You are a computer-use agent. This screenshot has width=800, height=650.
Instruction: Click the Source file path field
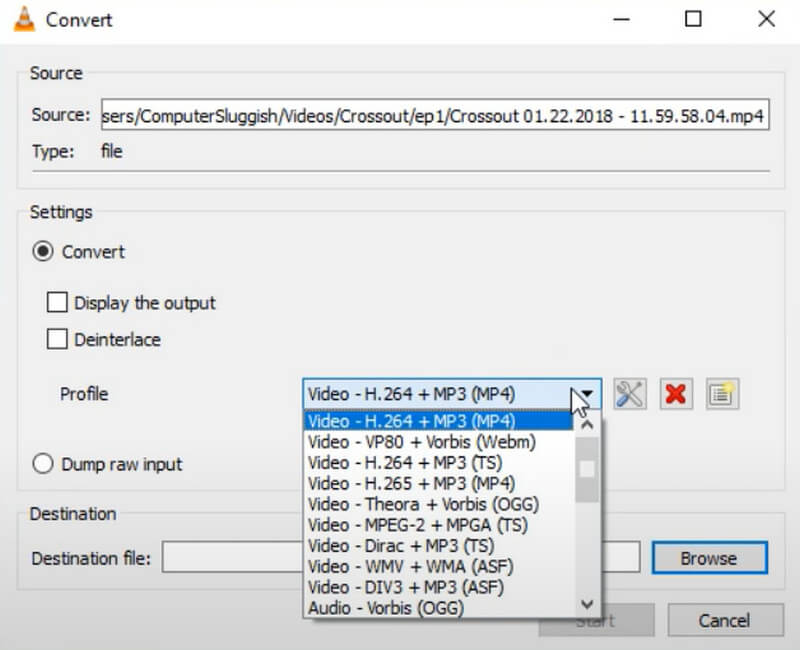coord(434,115)
